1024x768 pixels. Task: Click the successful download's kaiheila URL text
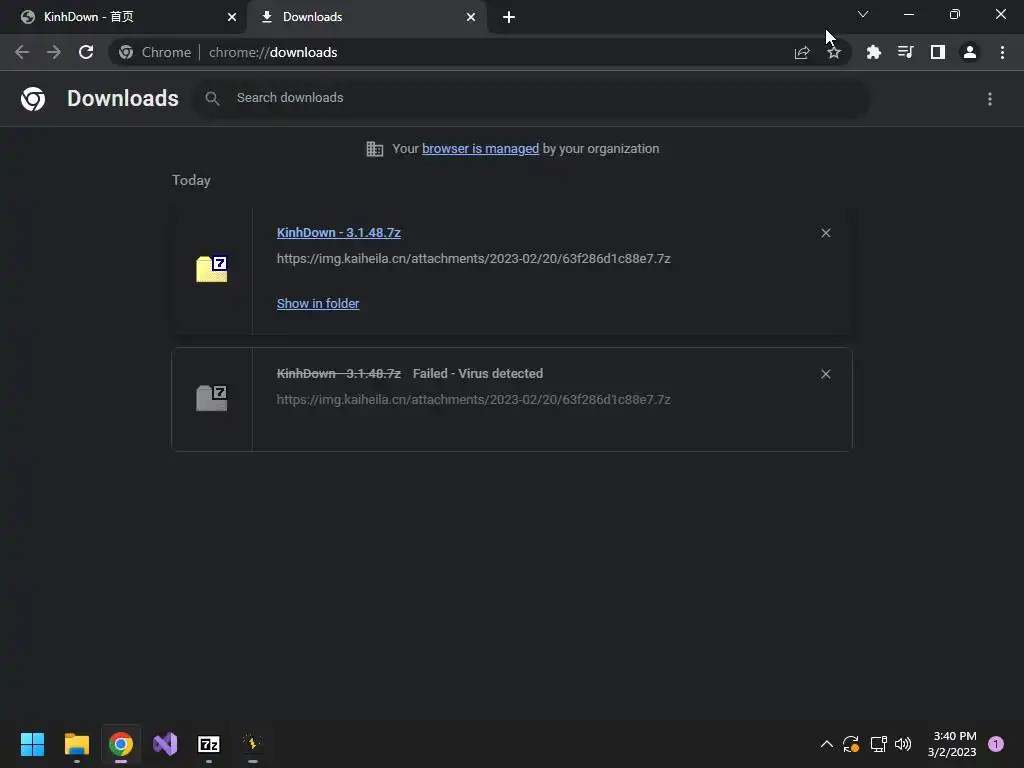tap(473, 259)
